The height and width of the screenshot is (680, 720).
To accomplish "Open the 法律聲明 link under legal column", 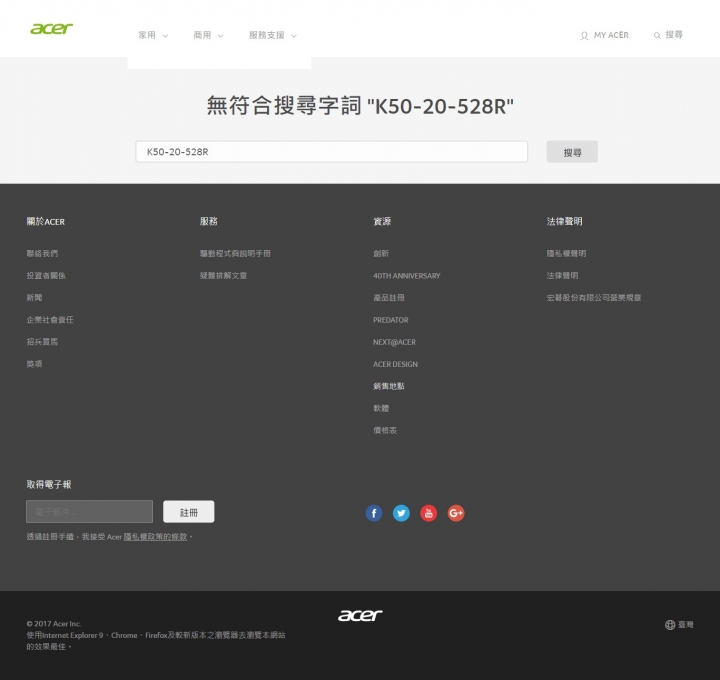I will pyautogui.click(x=562, y=275).
